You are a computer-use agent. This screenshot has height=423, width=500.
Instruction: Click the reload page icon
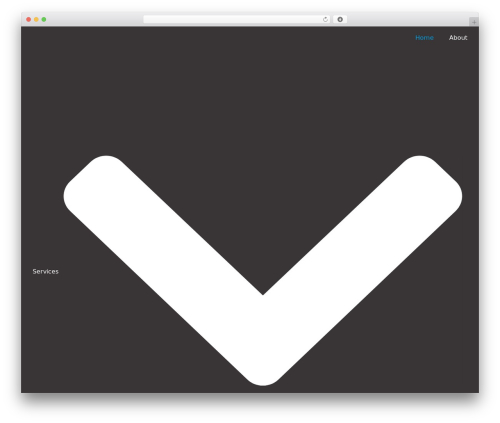pos(325,19)
